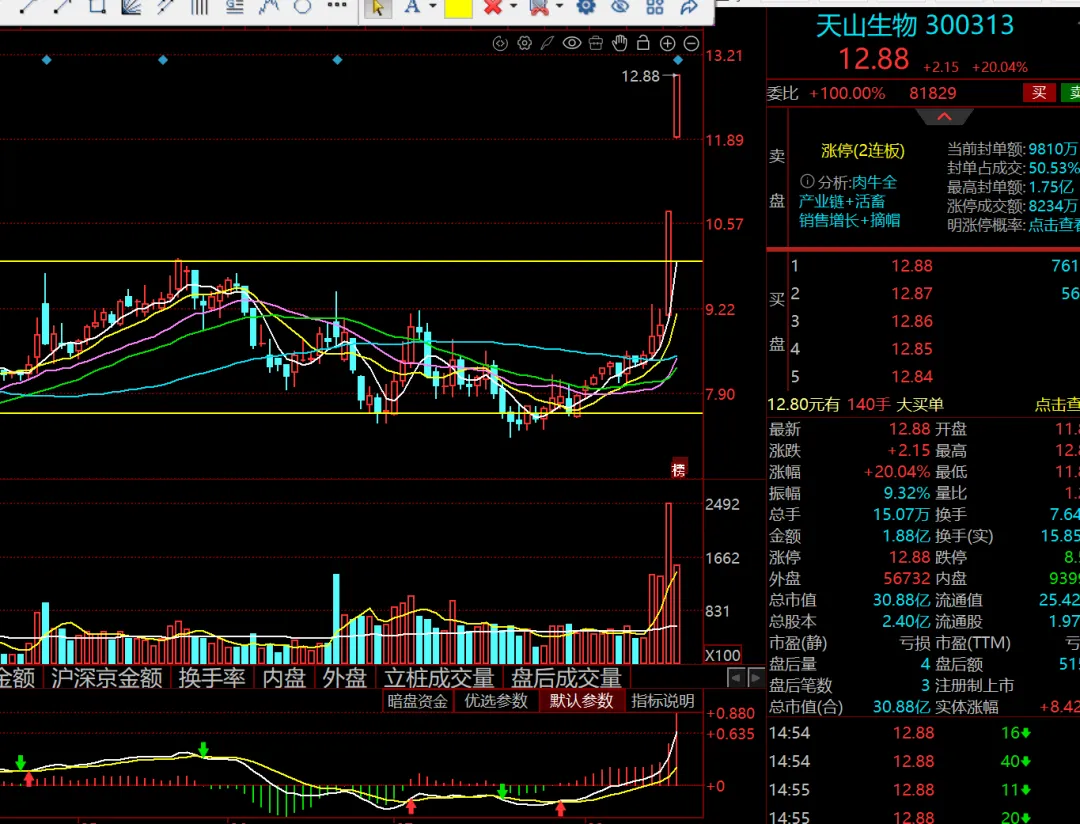Screen dimensions: 1080x824
Task: Zoom in chart with plus icon
Action: 667,43
